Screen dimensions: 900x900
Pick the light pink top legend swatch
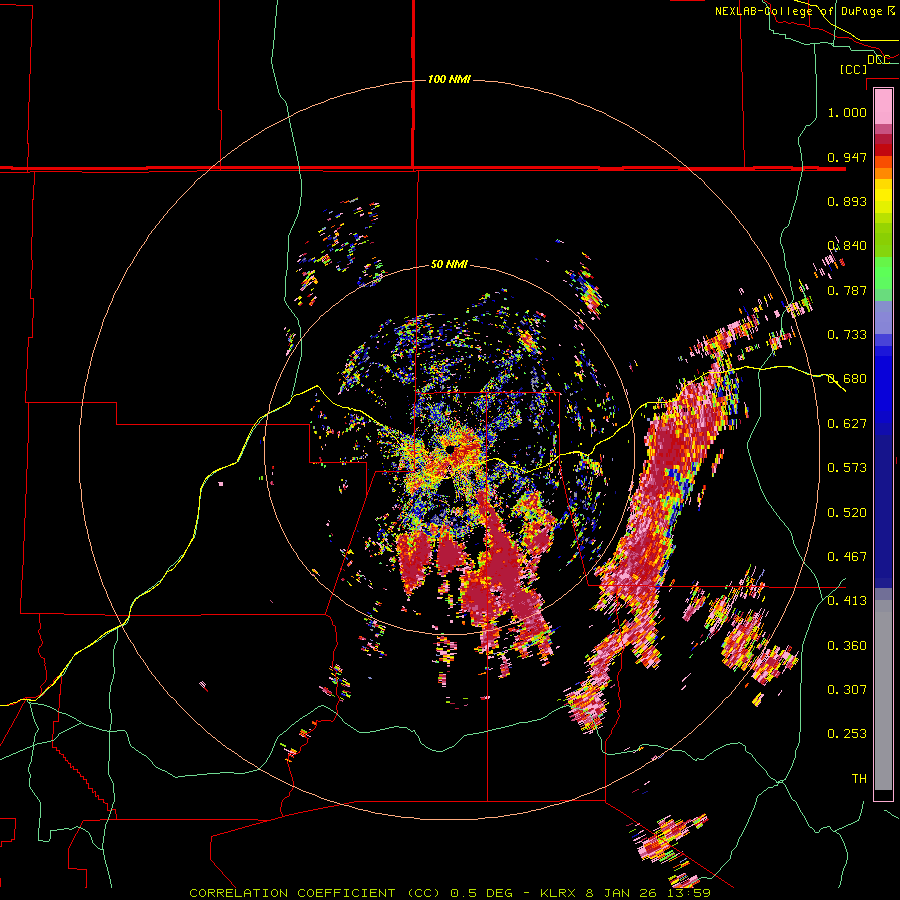(x=883, y=106)
